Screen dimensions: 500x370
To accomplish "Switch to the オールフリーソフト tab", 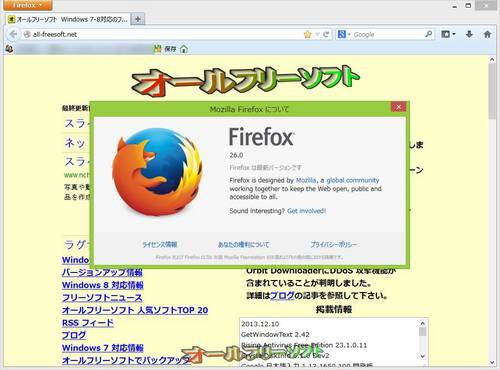I will 68,19.
